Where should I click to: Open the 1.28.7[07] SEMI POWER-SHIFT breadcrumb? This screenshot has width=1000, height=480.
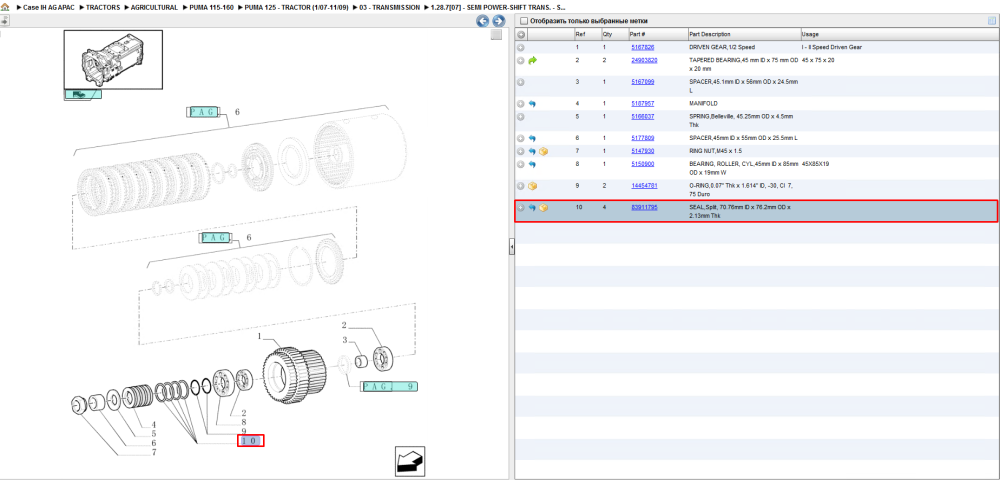pyautogui.click(x=498, y=8)
